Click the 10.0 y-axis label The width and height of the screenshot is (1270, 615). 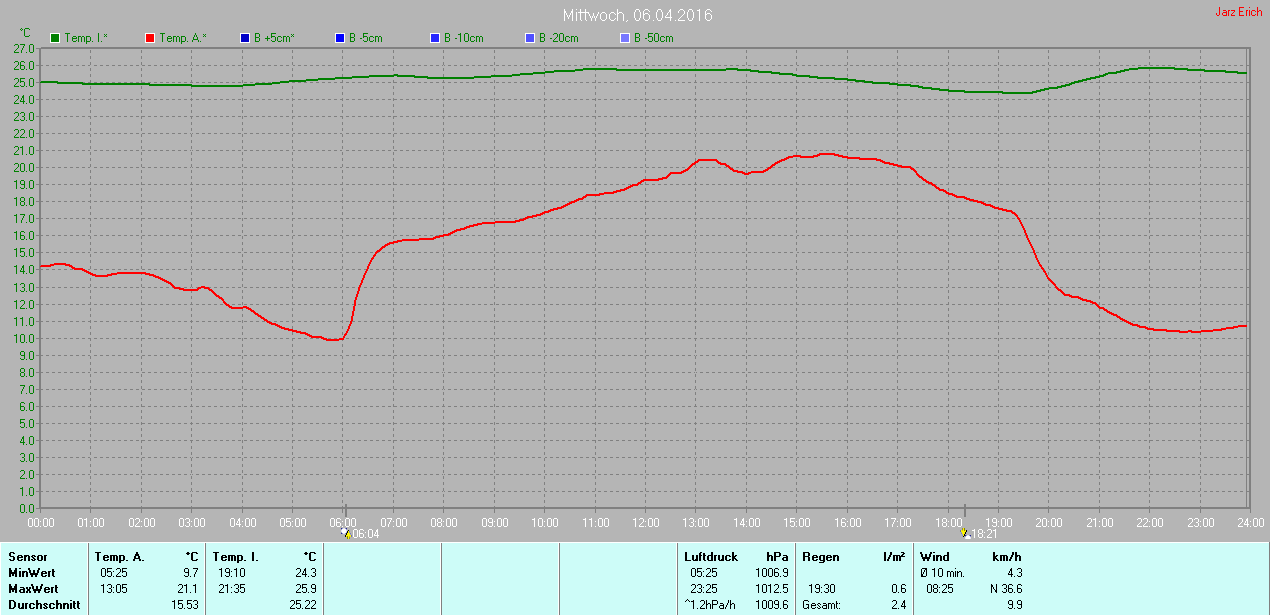[24, 338]
